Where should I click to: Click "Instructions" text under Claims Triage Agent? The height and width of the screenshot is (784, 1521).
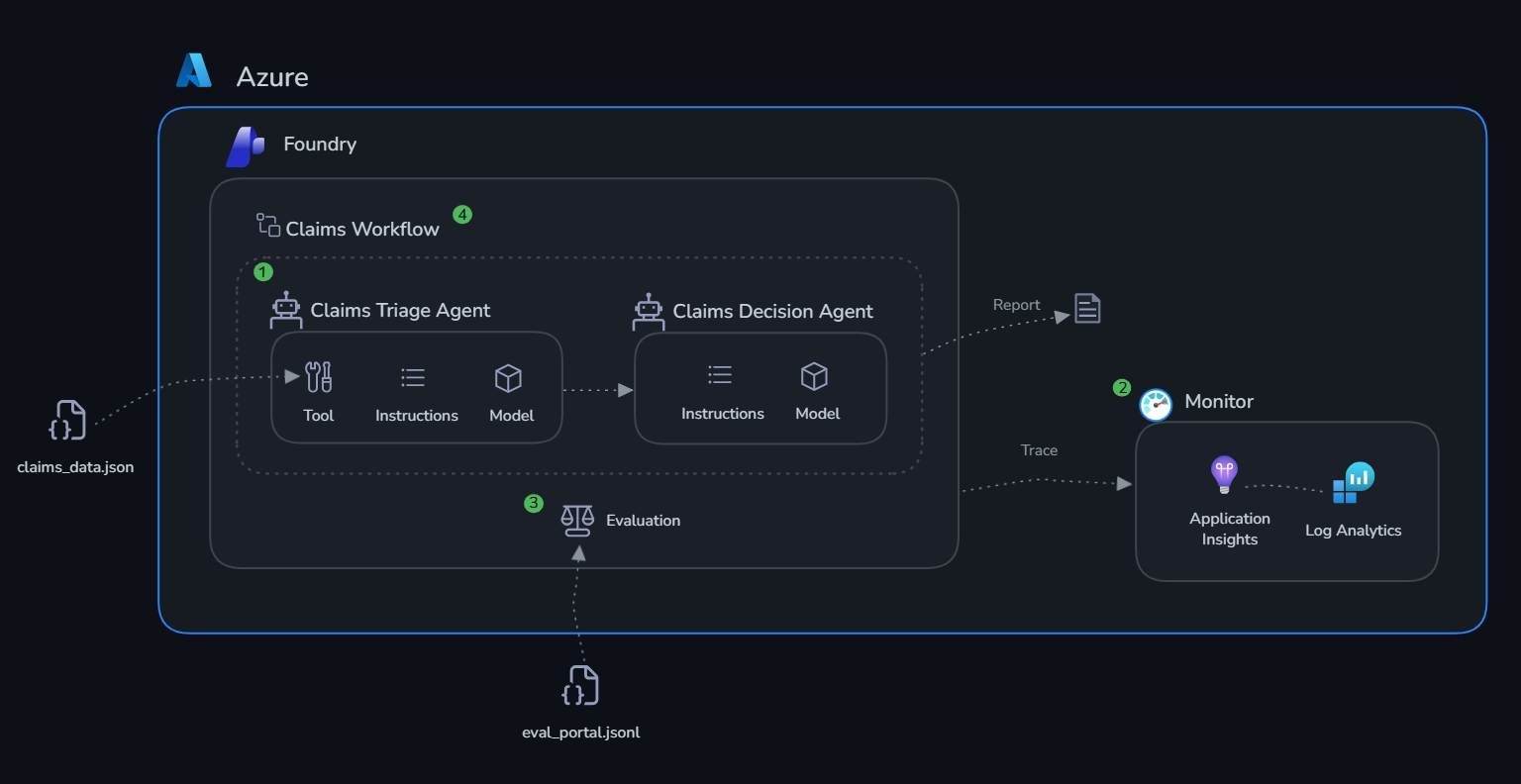(x=417, y=416)
